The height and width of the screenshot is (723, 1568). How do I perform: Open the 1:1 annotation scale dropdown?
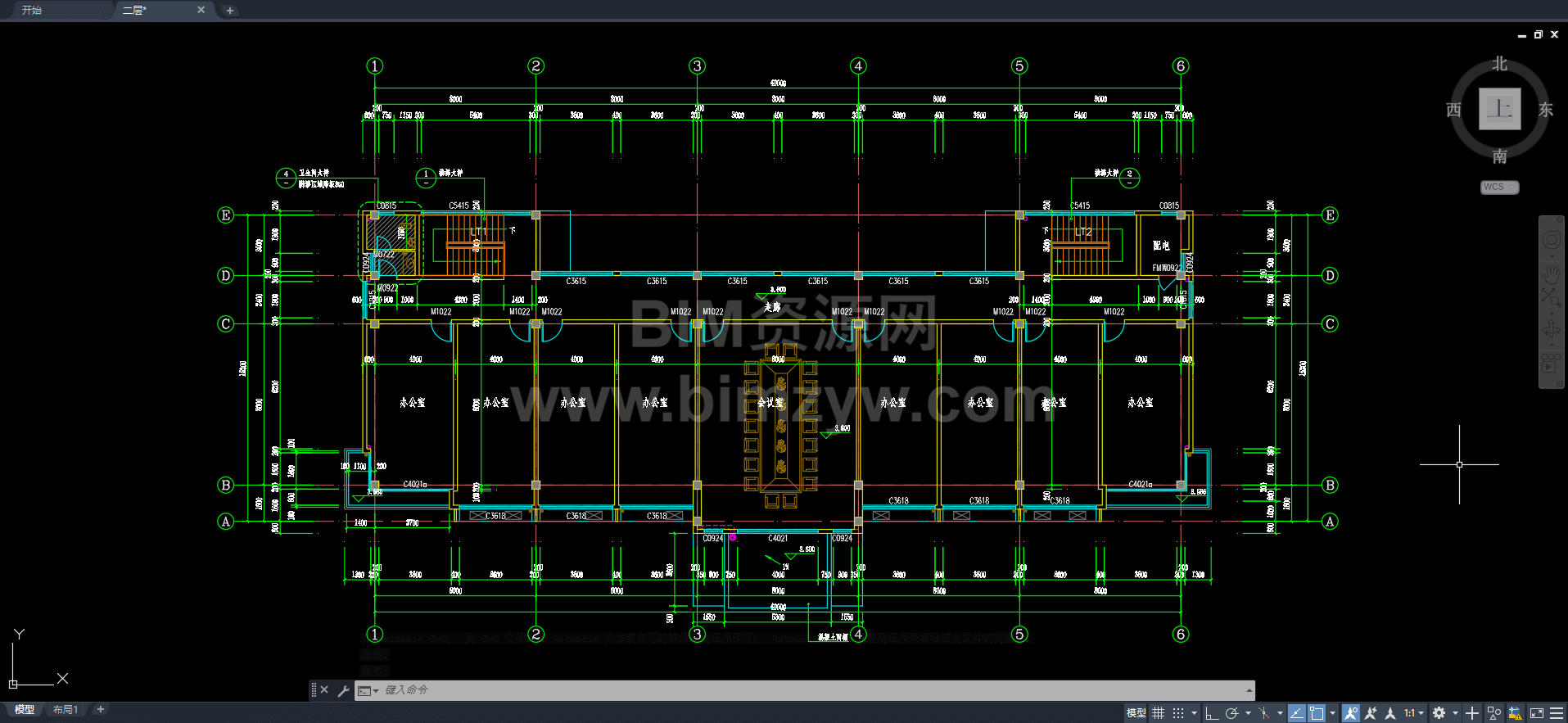click(1414, 713)
